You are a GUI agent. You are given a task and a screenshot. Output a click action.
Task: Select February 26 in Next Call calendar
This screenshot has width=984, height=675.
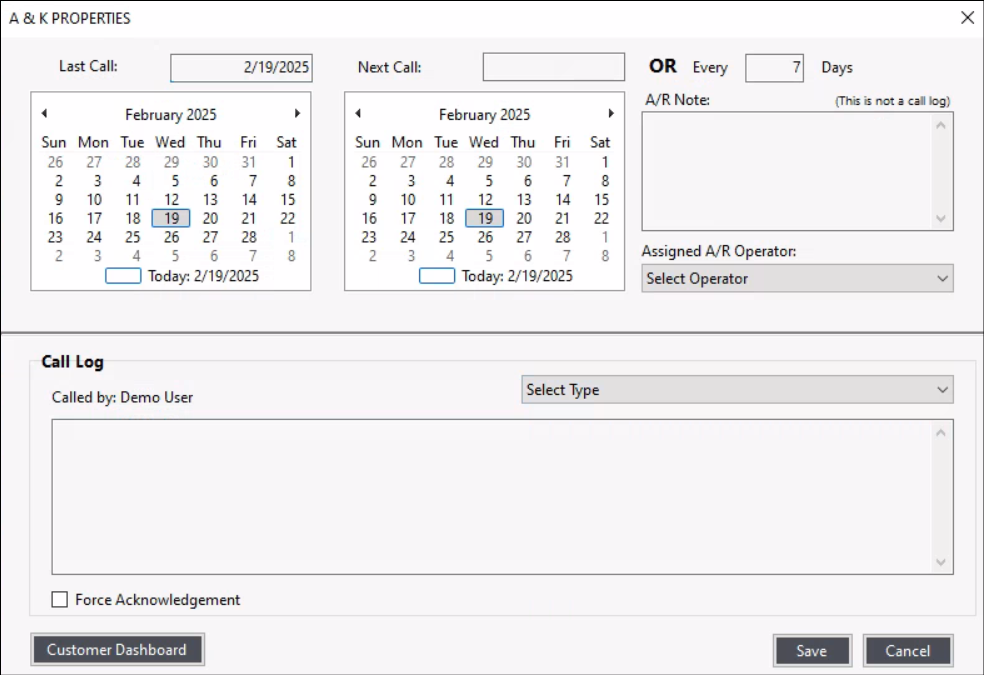click(x=485, y=238)
